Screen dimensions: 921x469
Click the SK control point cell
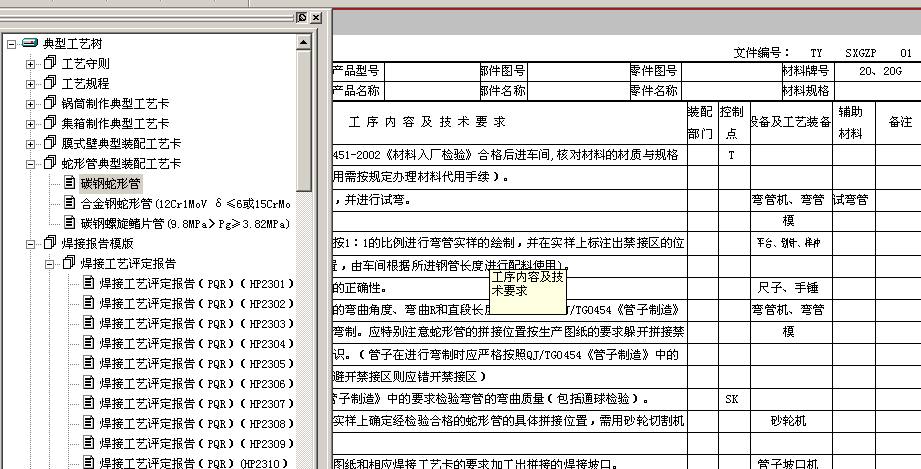click(x=734, y=400)
